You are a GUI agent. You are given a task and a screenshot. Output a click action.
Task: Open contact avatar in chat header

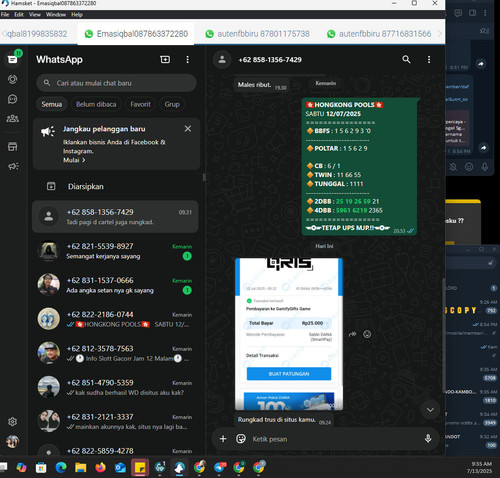pyautogui.click(x=222, y=60)
